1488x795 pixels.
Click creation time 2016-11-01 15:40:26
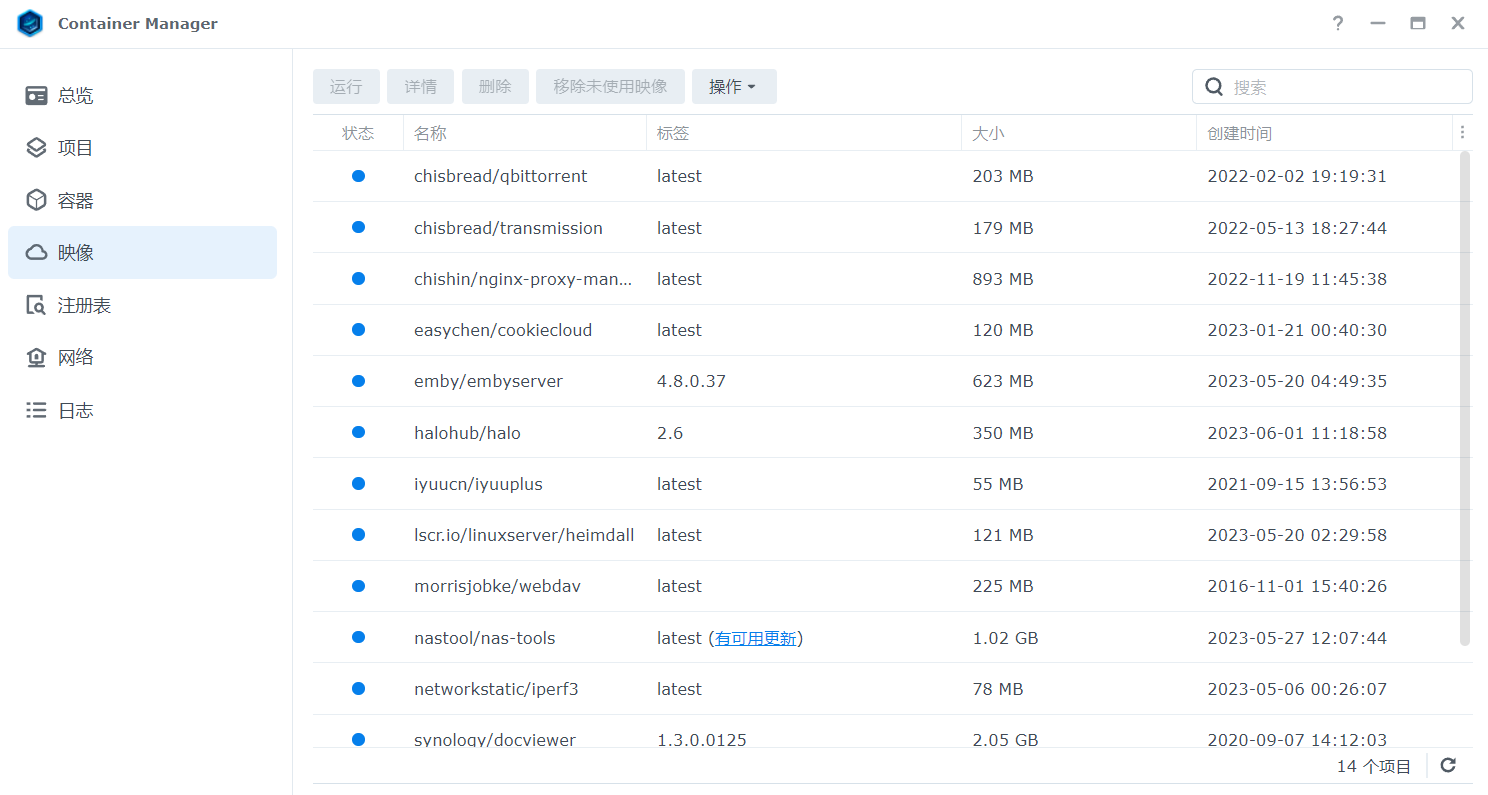tap(1297, 586)
